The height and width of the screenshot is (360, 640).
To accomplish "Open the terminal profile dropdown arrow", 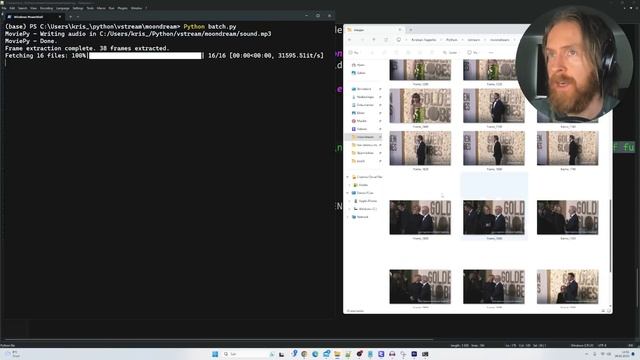I will click(78, 17).
